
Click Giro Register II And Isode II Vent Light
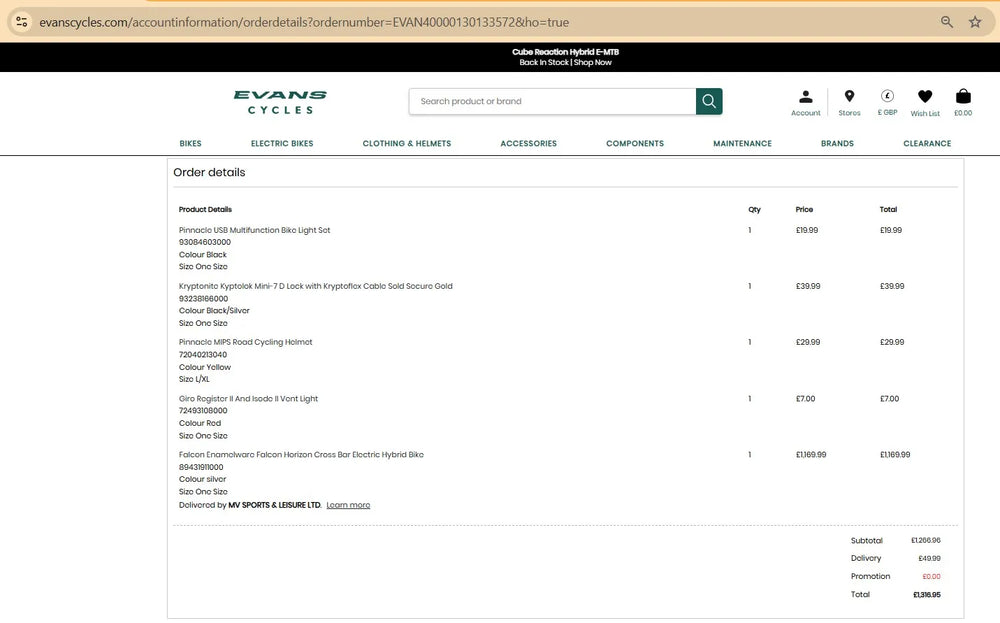click(x=248, y=399)
